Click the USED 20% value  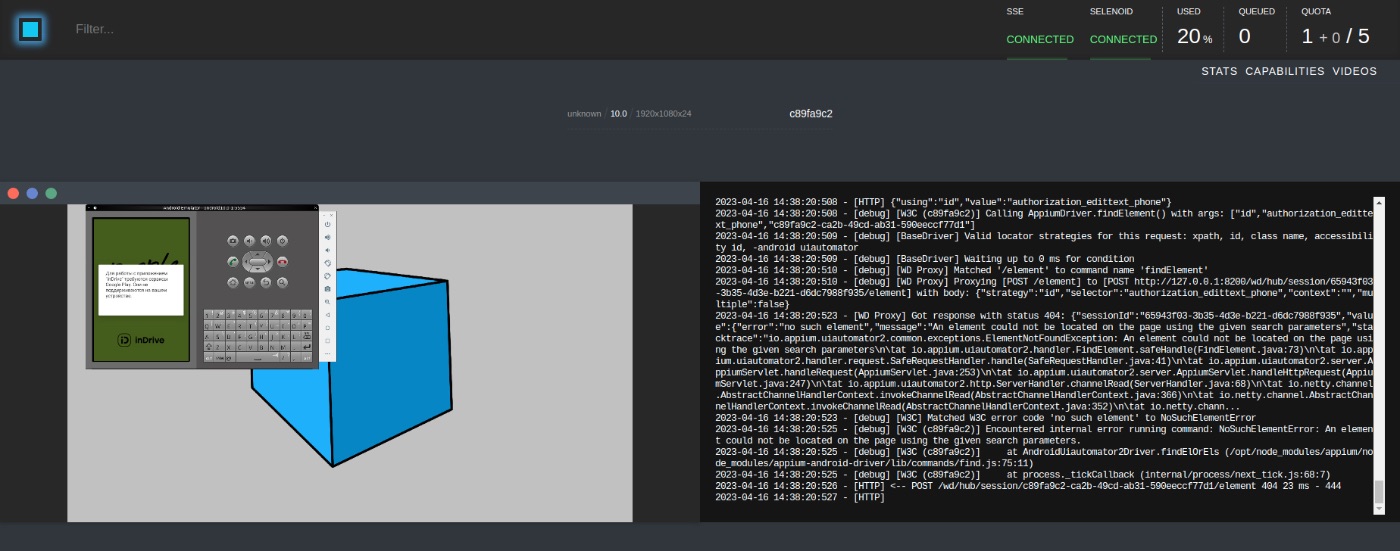tap(1194, 37)
